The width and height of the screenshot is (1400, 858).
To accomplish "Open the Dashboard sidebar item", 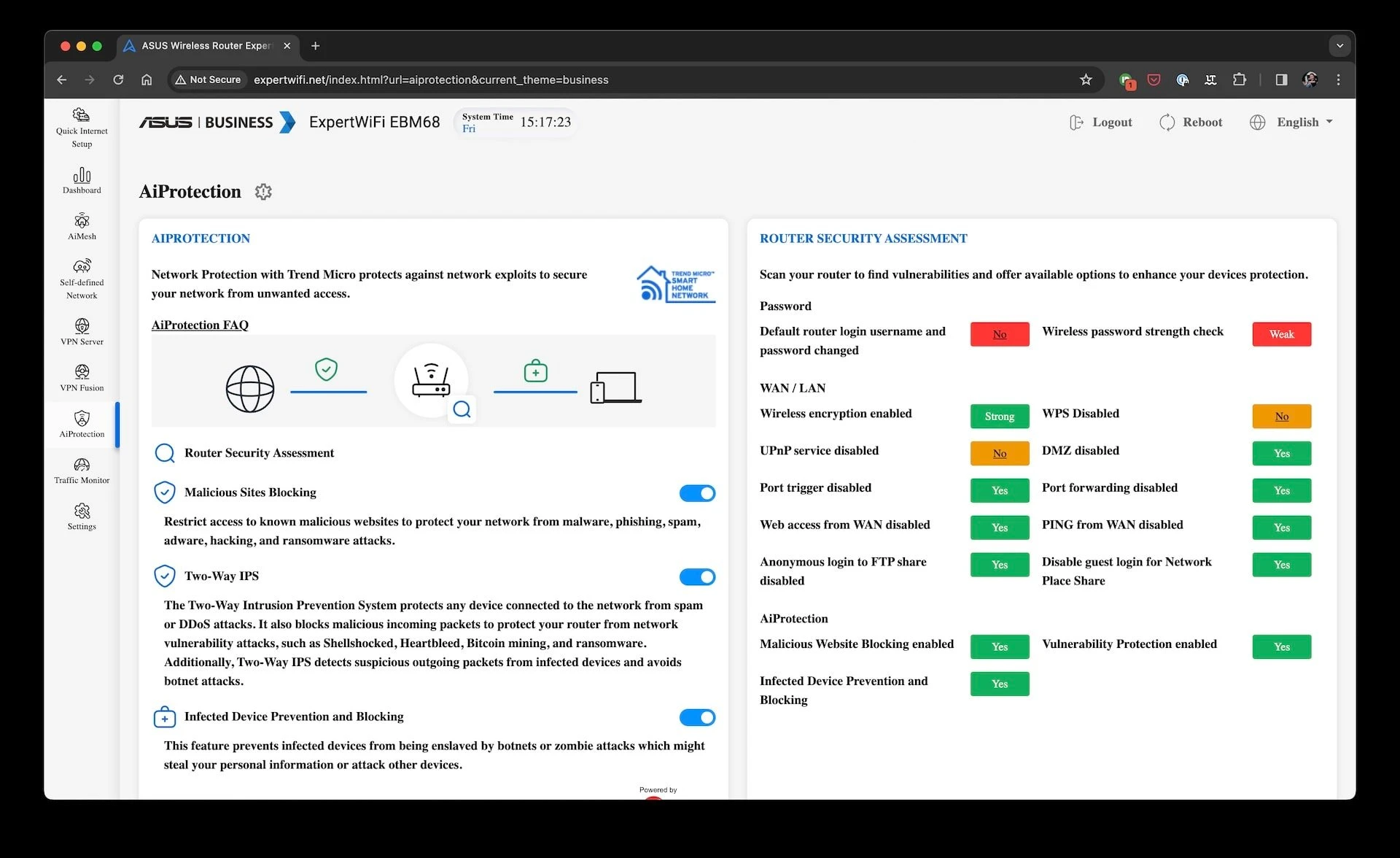I will click(x=82, y=181).
